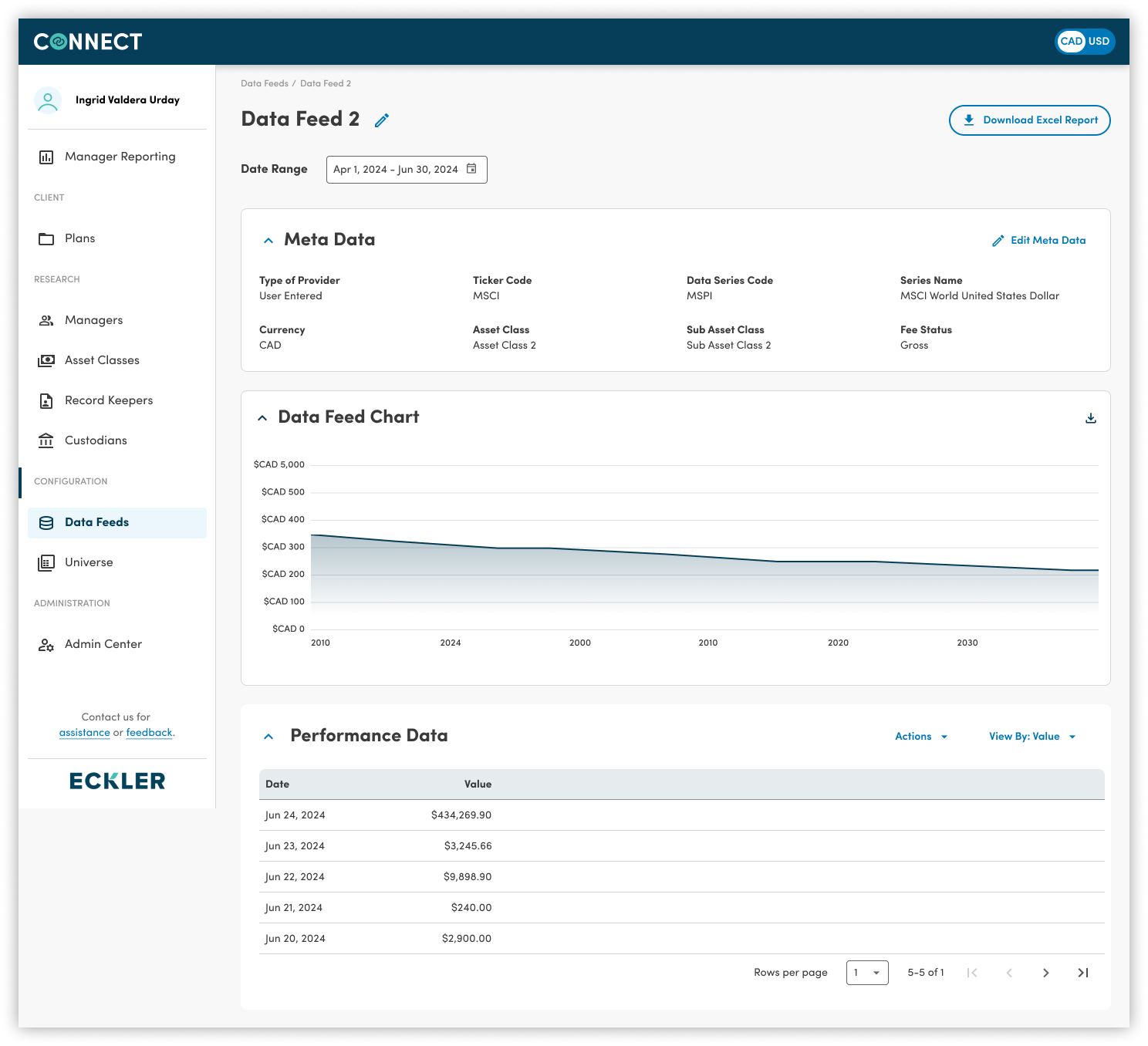
Task: Follow the feedback link
Action: pyautogui.click(x=149, y=733)
